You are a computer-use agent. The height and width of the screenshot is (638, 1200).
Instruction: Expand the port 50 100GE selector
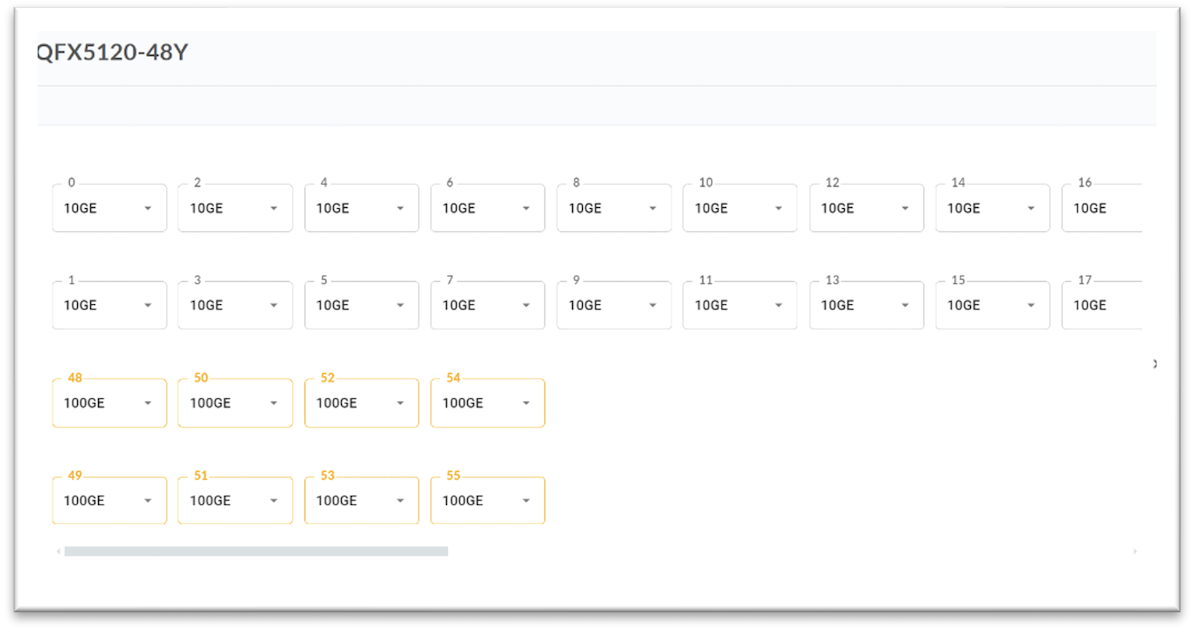coord(235,403)
